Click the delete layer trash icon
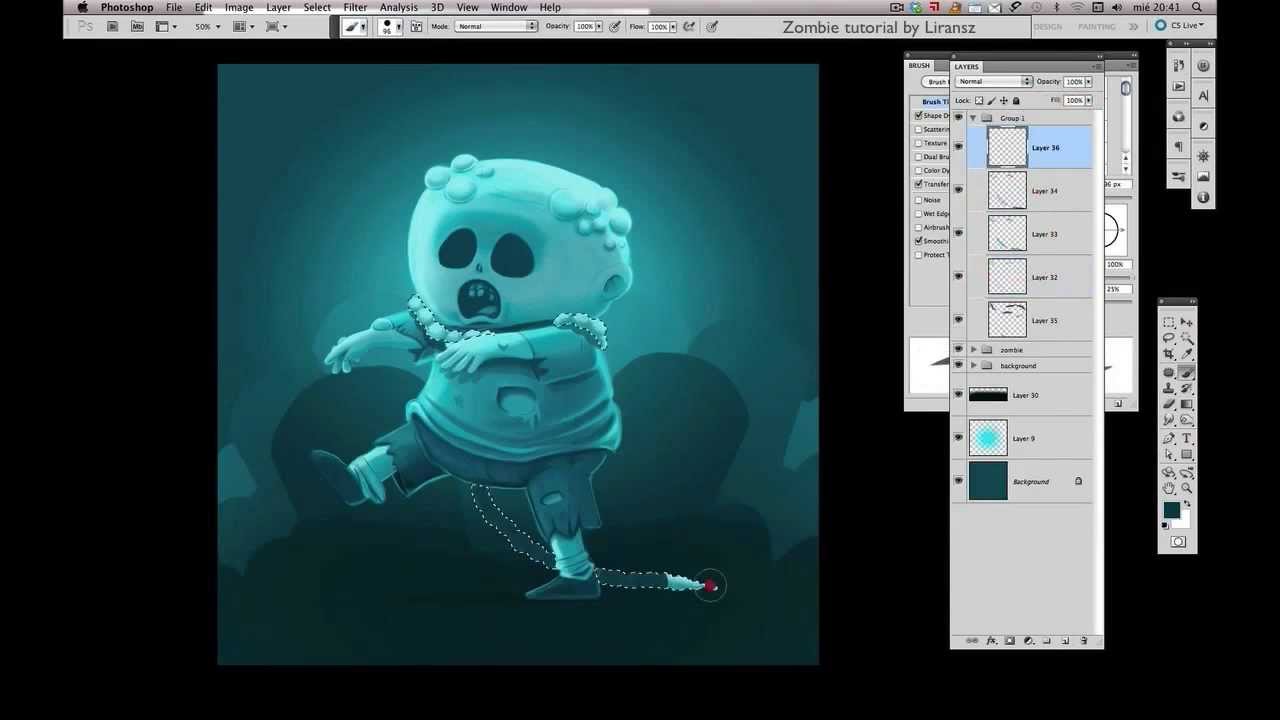The image size is (1280, 720). pyautogui.click(x=1084, y=640)
